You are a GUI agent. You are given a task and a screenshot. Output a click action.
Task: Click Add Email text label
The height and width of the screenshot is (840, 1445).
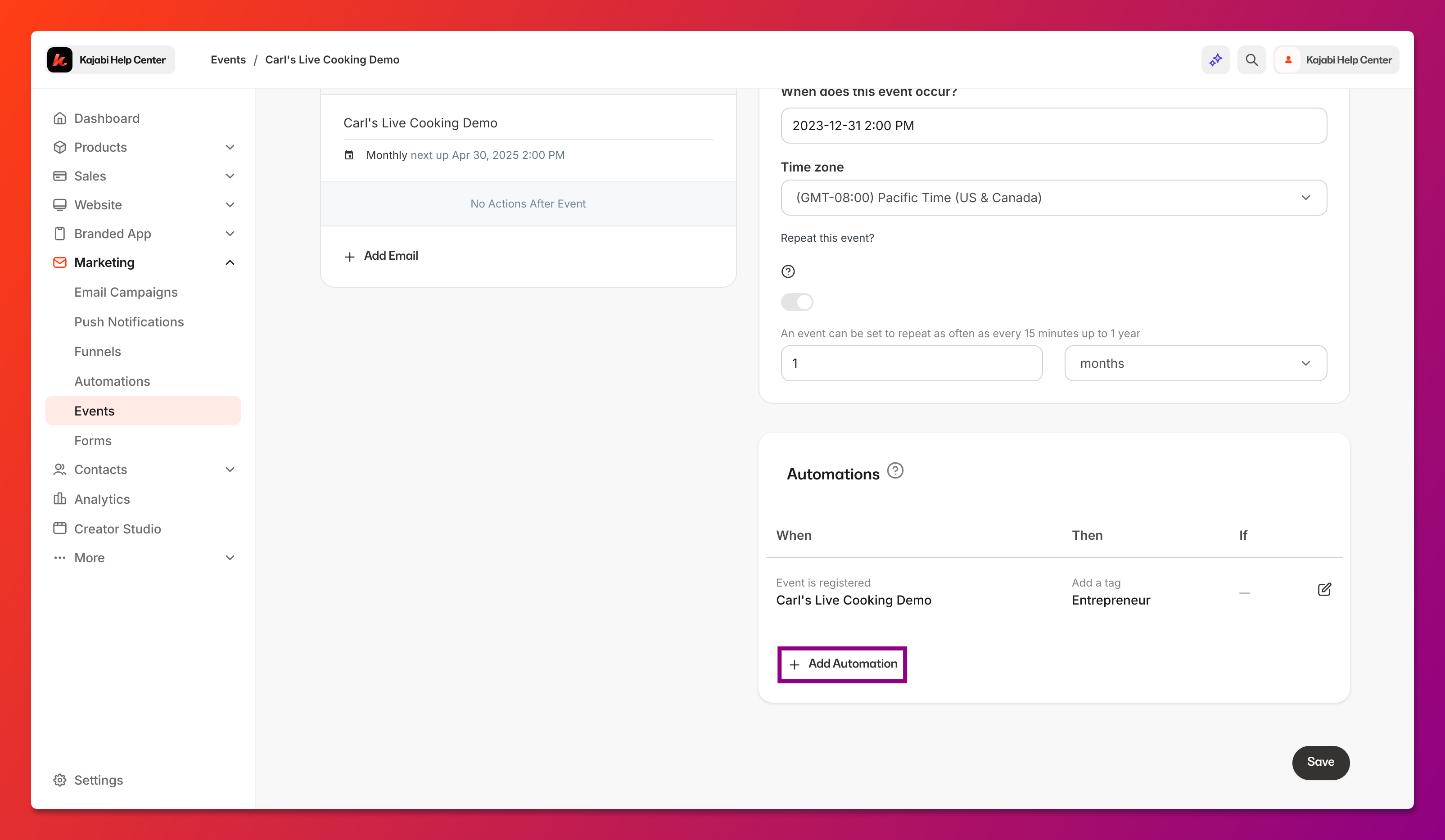(x=390, y=256)
